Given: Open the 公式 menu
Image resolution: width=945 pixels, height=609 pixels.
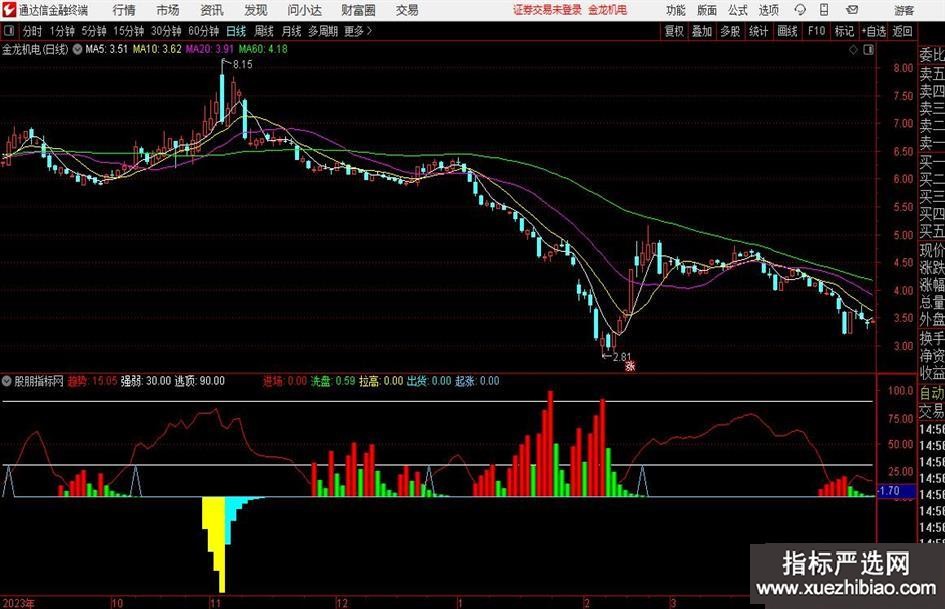Looking at the screenshot, I should pos(738,10).
